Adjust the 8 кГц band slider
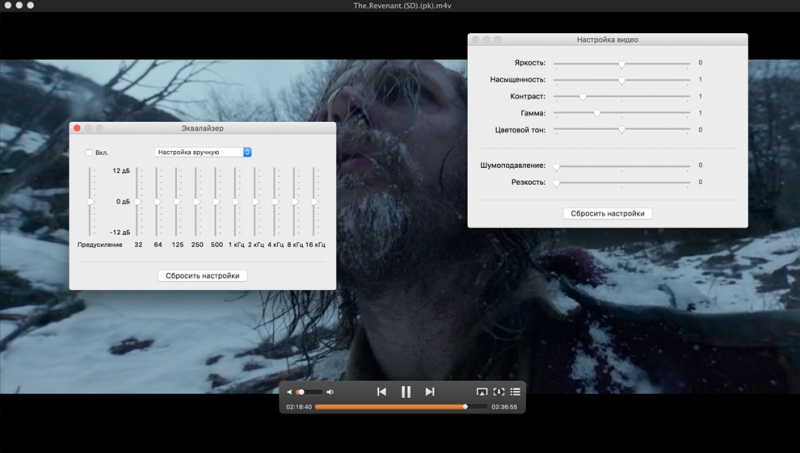The width and height of the screenshot is (800, 453). click(x=294, y=202)
